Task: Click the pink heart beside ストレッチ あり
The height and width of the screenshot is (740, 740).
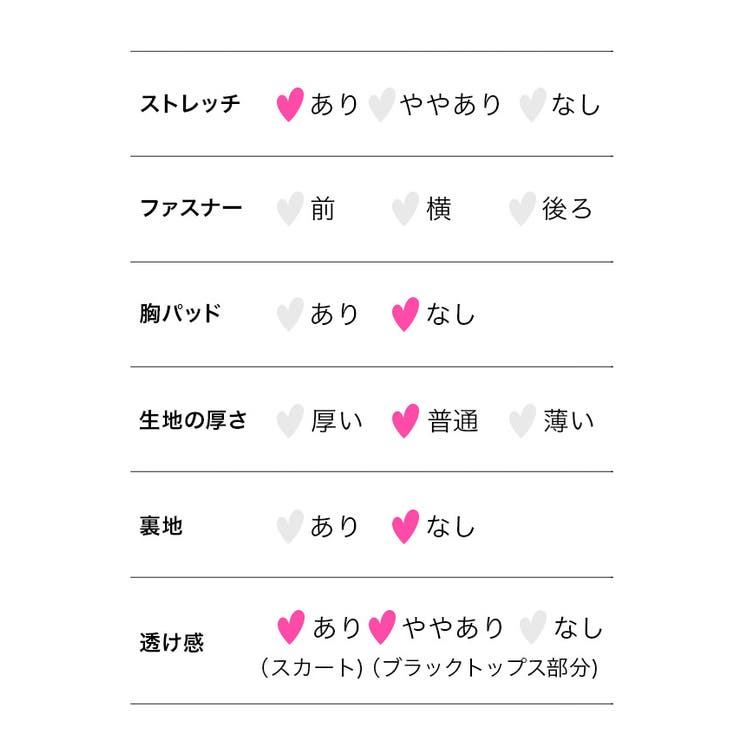Action: pos(290,104)
